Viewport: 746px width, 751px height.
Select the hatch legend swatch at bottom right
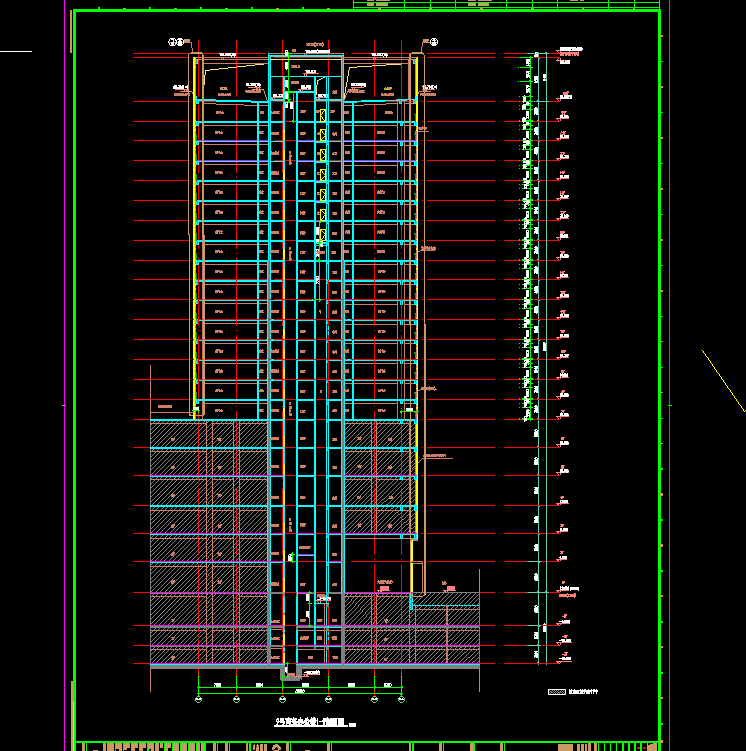(x=557, y=692)
